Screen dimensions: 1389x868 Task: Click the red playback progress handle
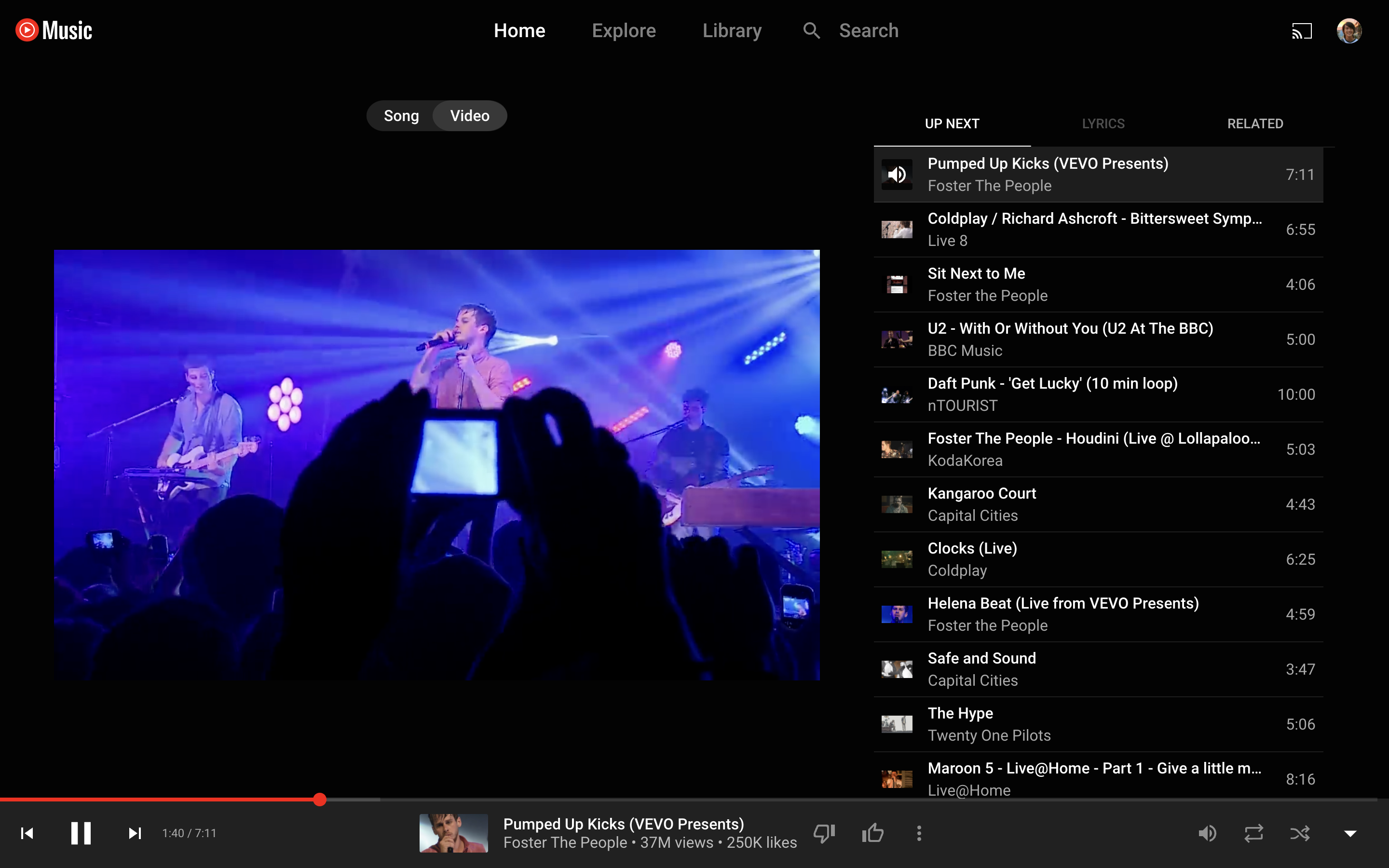pos(320,799)
